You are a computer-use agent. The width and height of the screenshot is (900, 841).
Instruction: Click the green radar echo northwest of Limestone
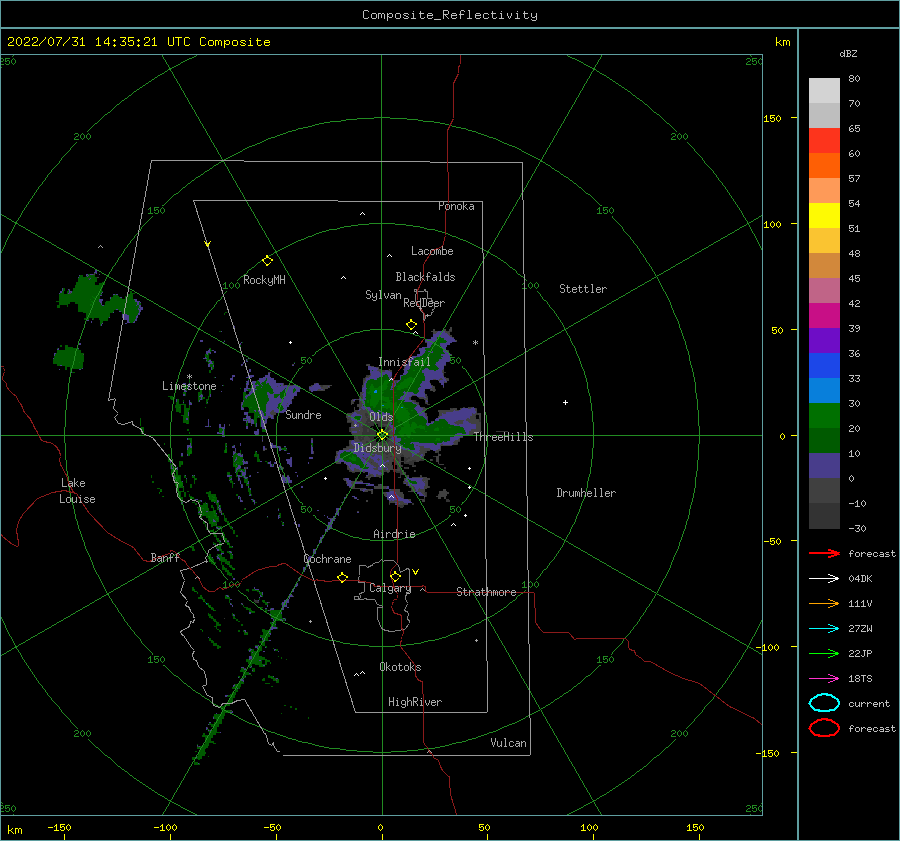99,299
